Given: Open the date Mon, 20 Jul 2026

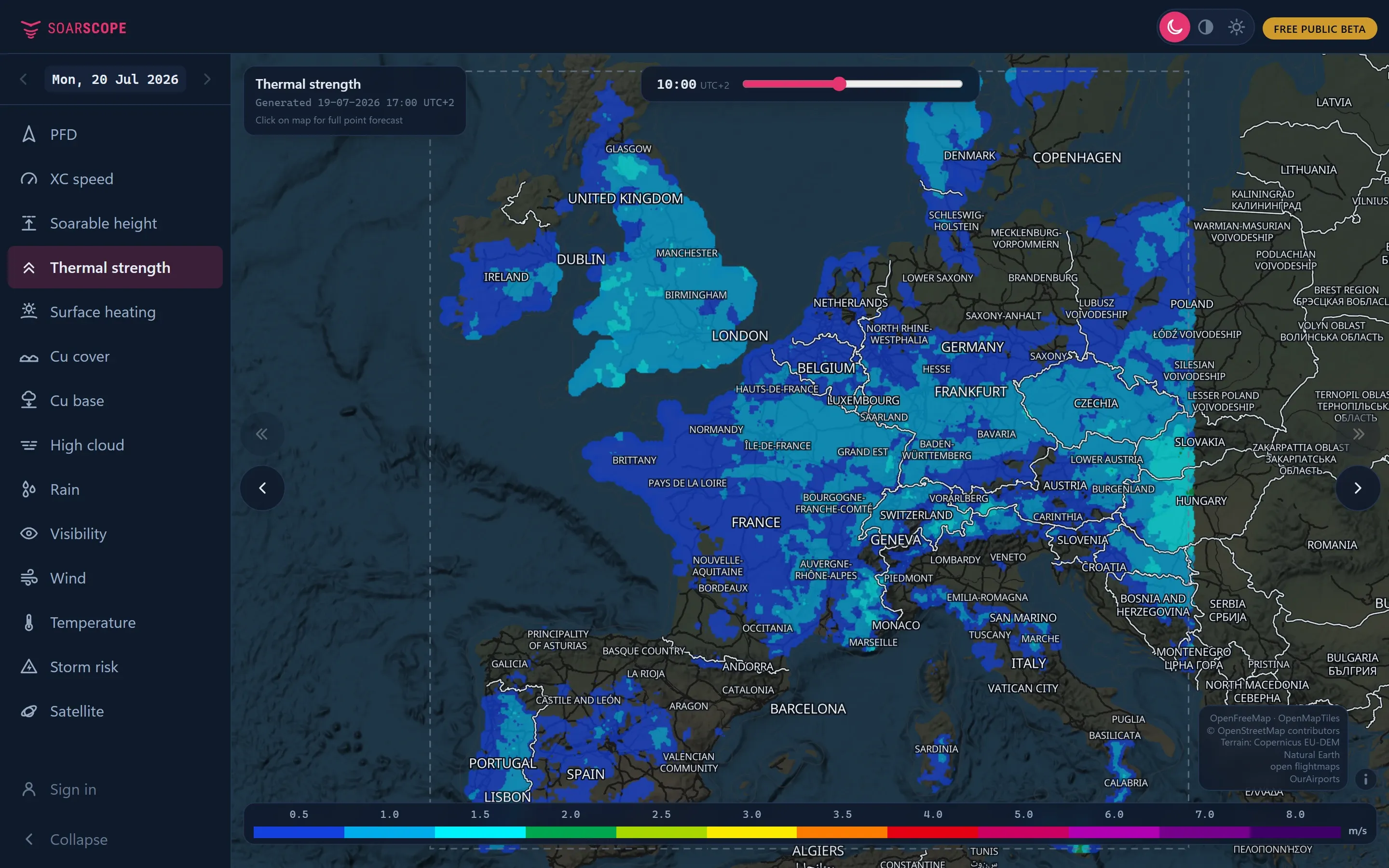Looking at the screenshot, I should (x=115, y=79).
